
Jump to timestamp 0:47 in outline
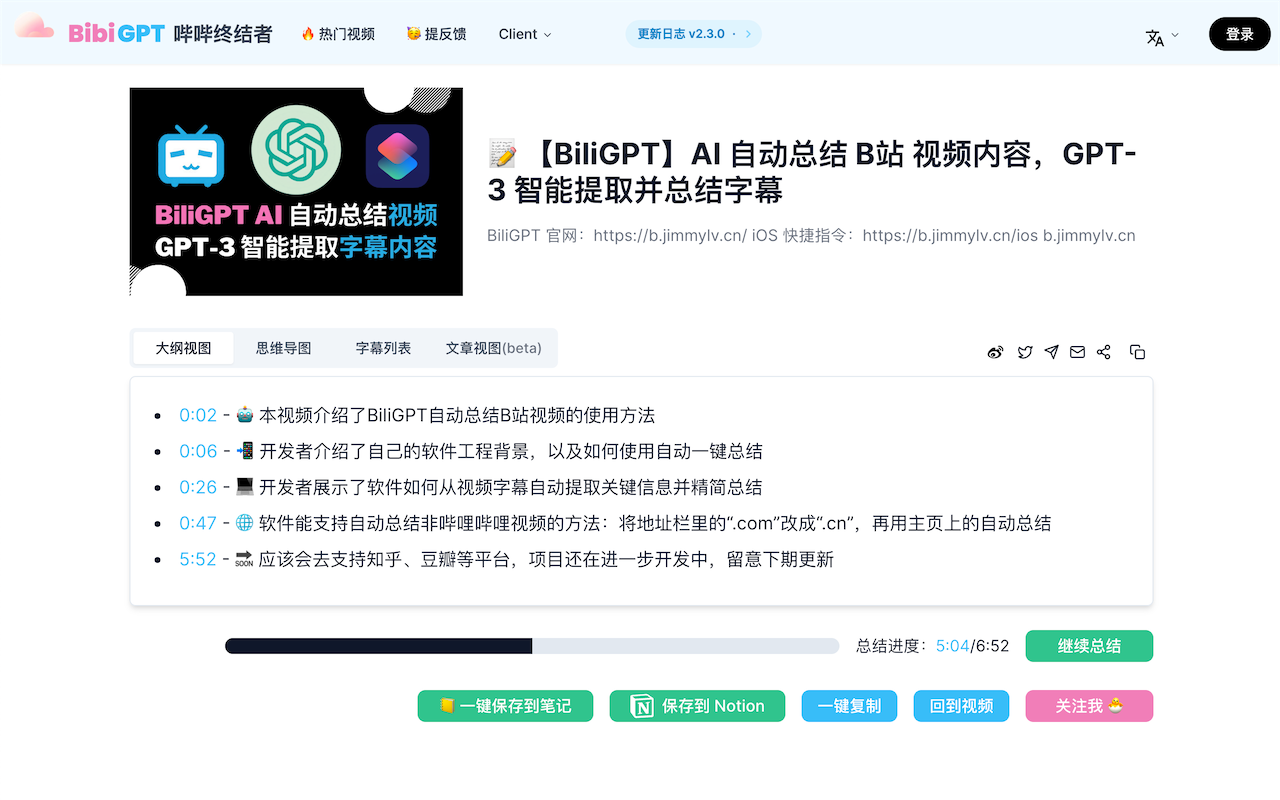click(x=199, y=523)
